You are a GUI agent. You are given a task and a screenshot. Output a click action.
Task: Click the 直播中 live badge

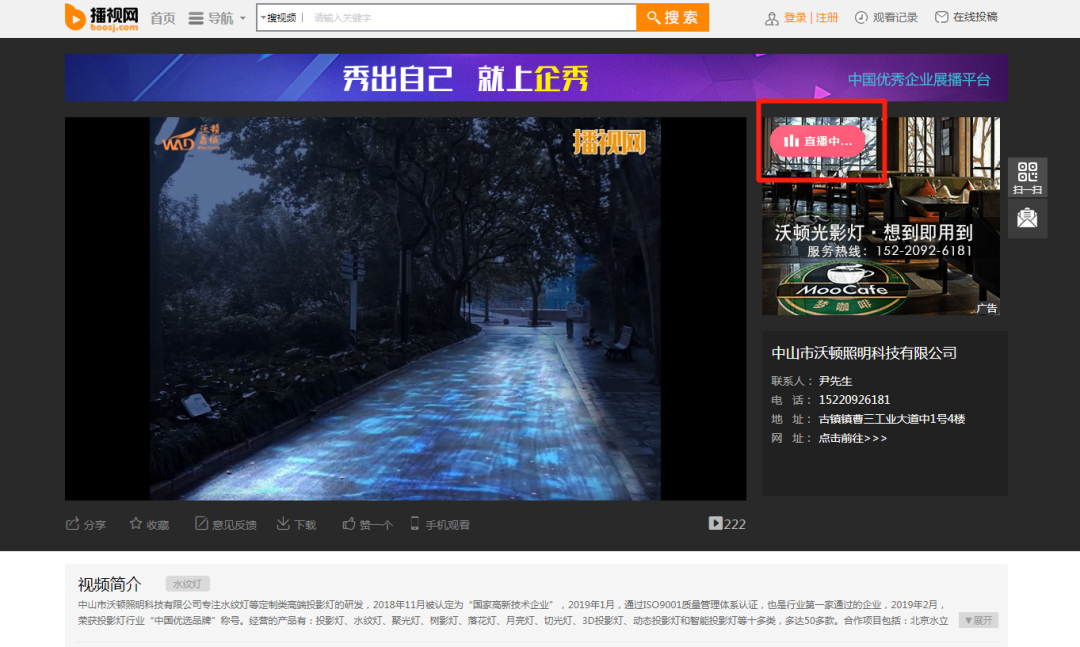click(x=818, y=141)
